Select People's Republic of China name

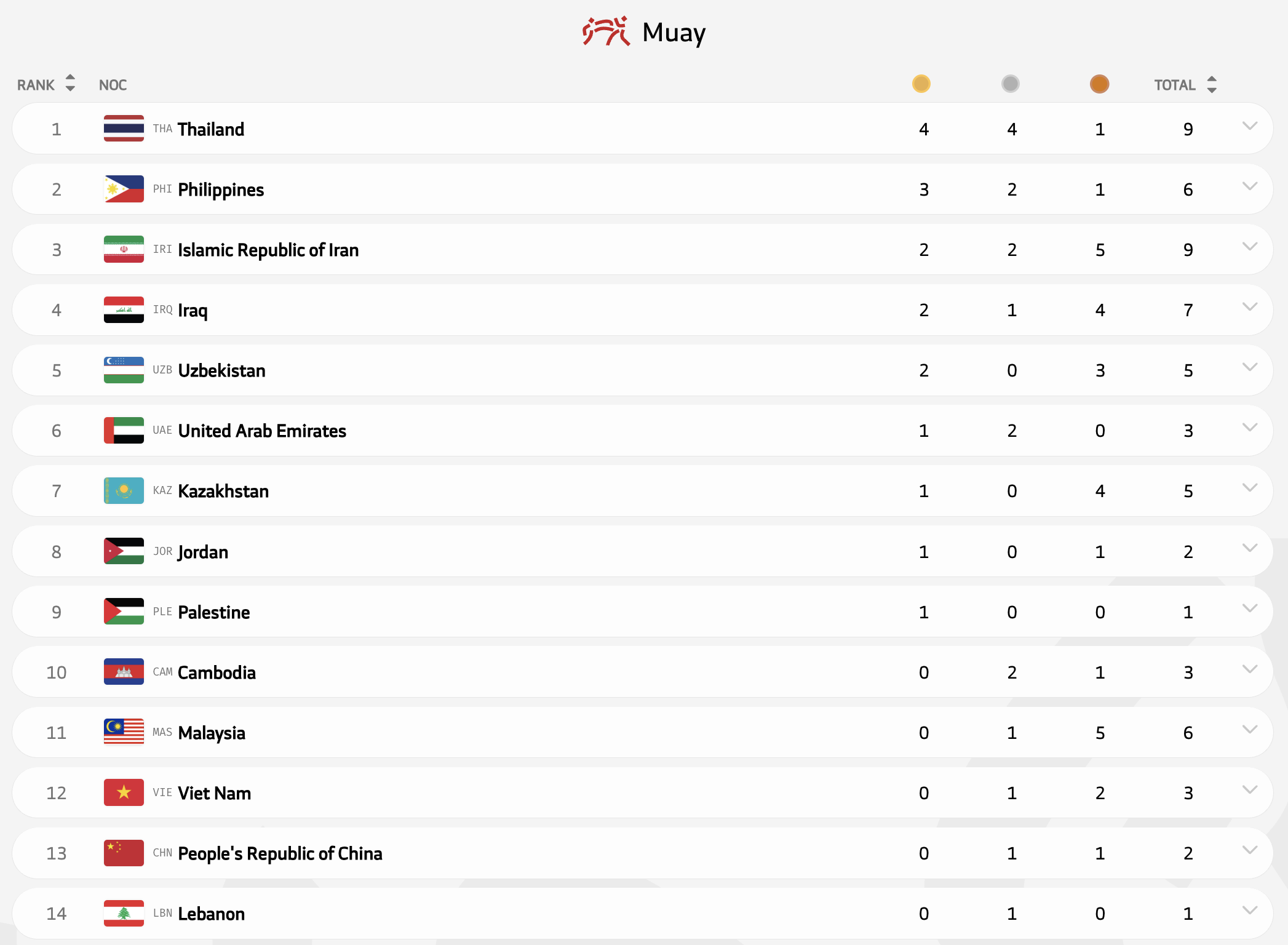pyautogui.click(x=280, y=853)
